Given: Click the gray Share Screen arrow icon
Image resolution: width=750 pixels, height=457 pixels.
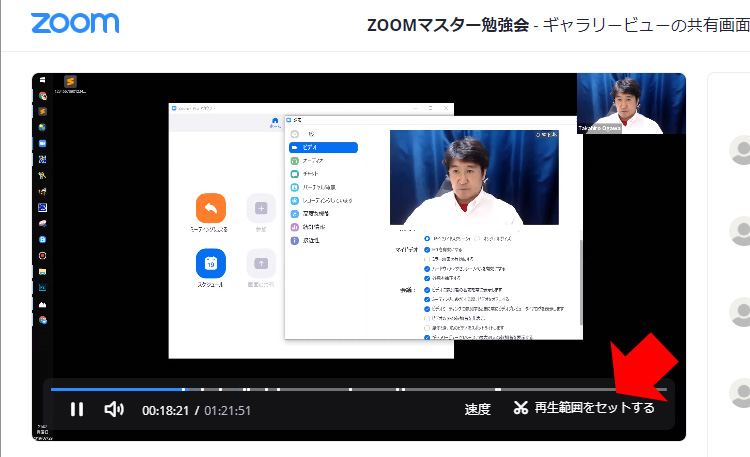Looking at the screenshot, I should click(x=261, y=263).
